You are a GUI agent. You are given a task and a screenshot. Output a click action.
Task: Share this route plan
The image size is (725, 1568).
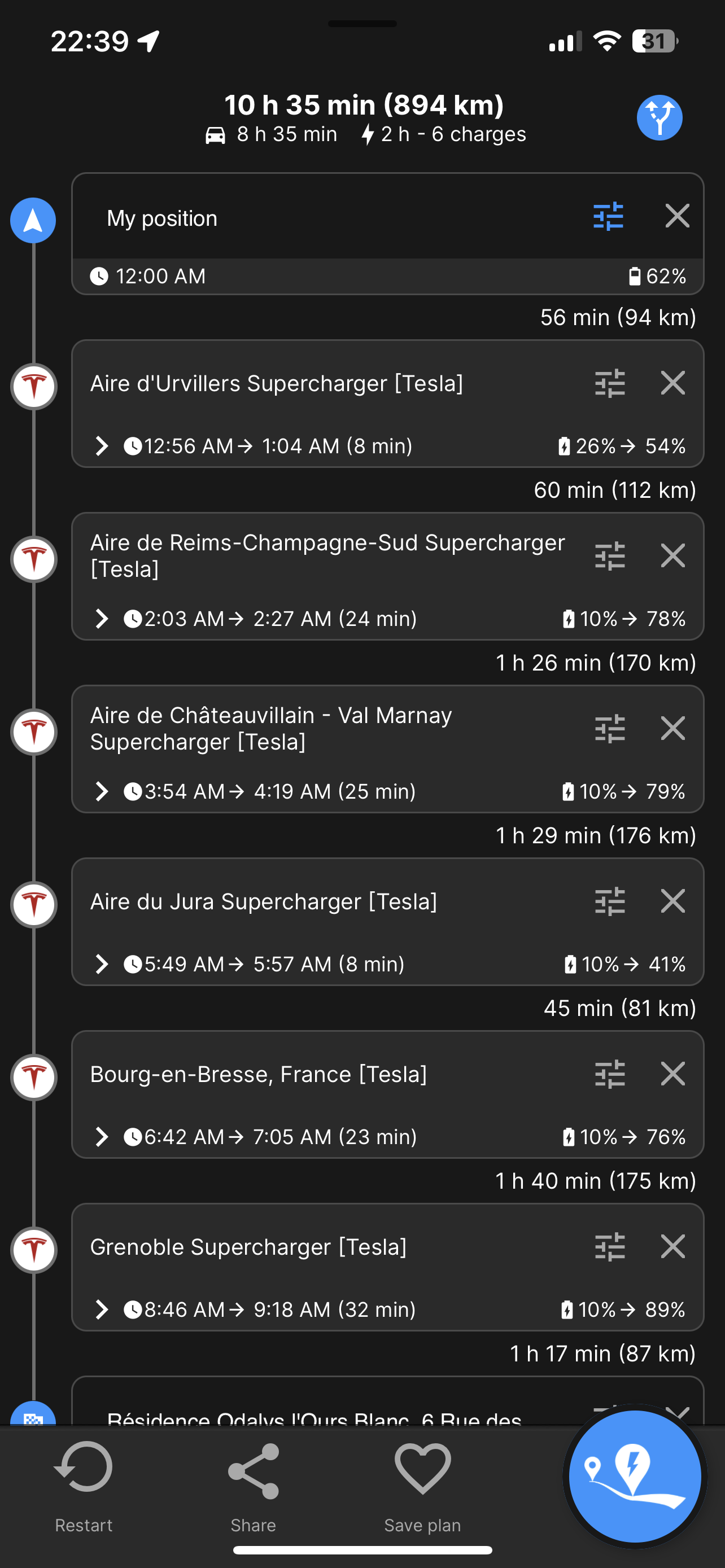pyautogui.click(x=253, y=1486)
